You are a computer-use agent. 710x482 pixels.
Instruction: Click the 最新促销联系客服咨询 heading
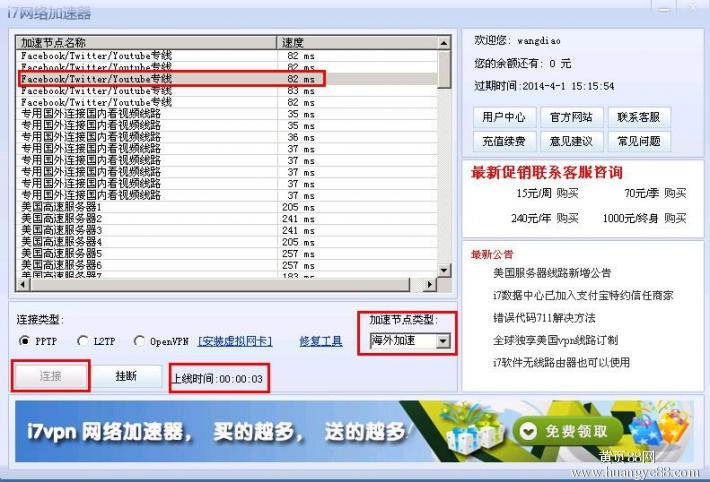click(x=547, y=173)
